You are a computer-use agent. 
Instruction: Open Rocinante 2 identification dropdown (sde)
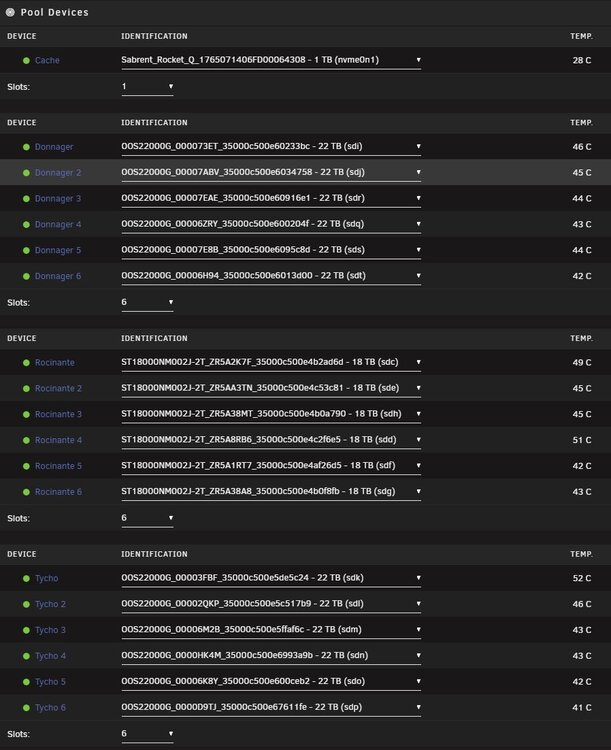(271, 388)
